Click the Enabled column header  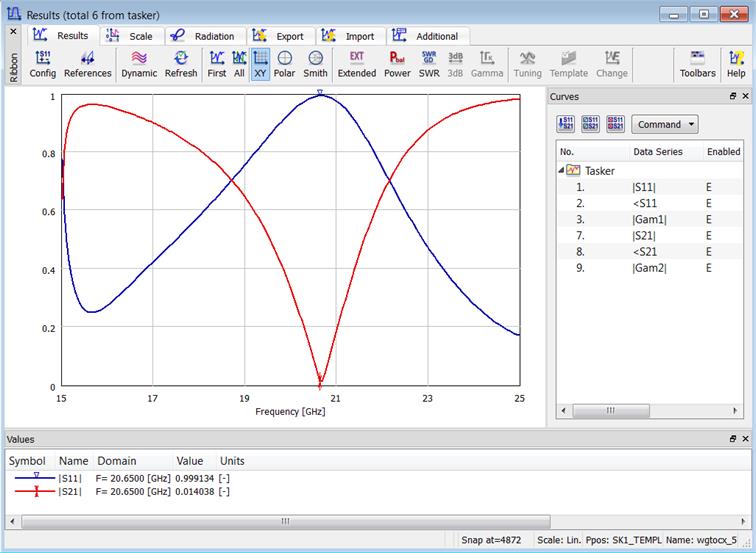[723, 151]
